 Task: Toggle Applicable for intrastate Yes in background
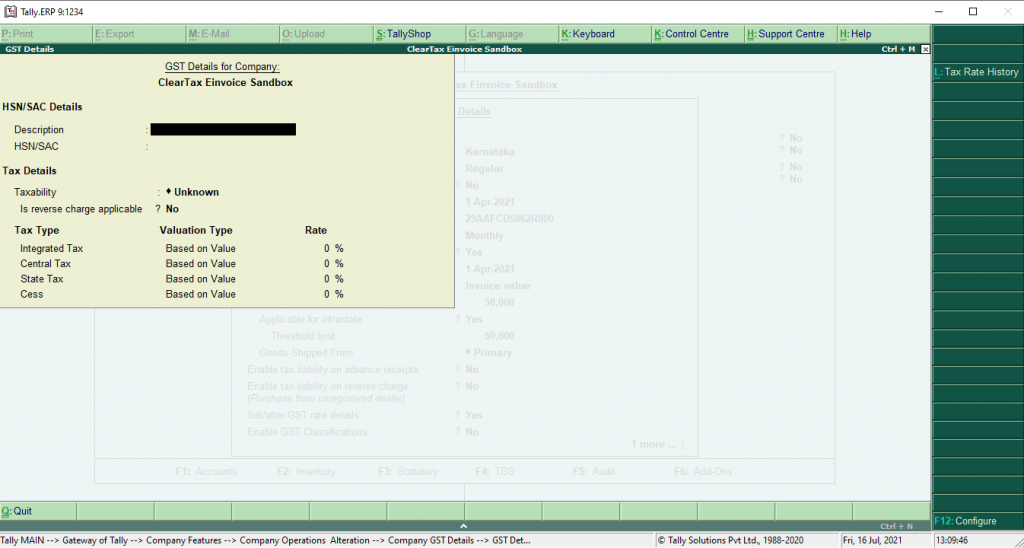(474, 319)
